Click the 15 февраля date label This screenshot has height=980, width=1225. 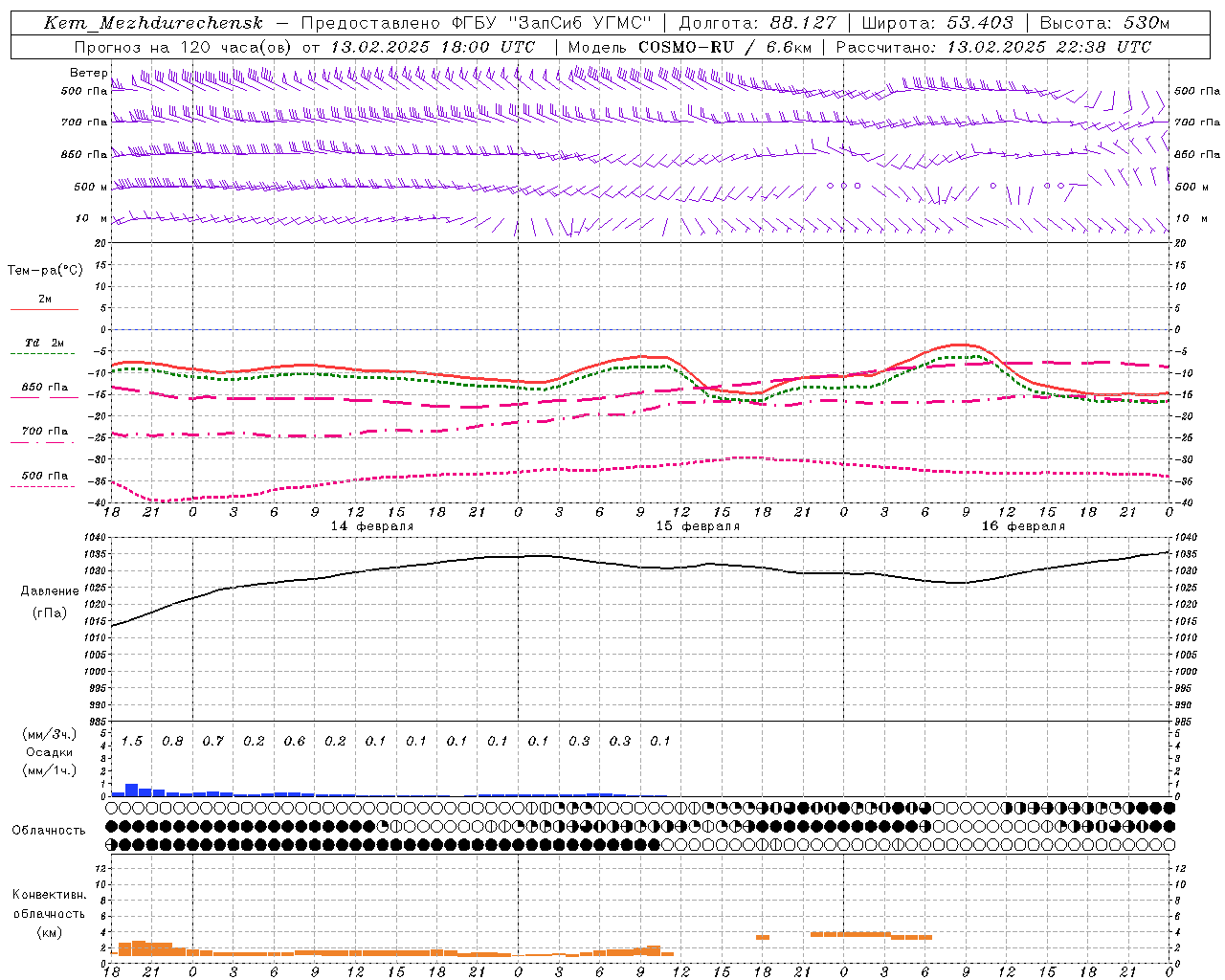pos(698,526)
